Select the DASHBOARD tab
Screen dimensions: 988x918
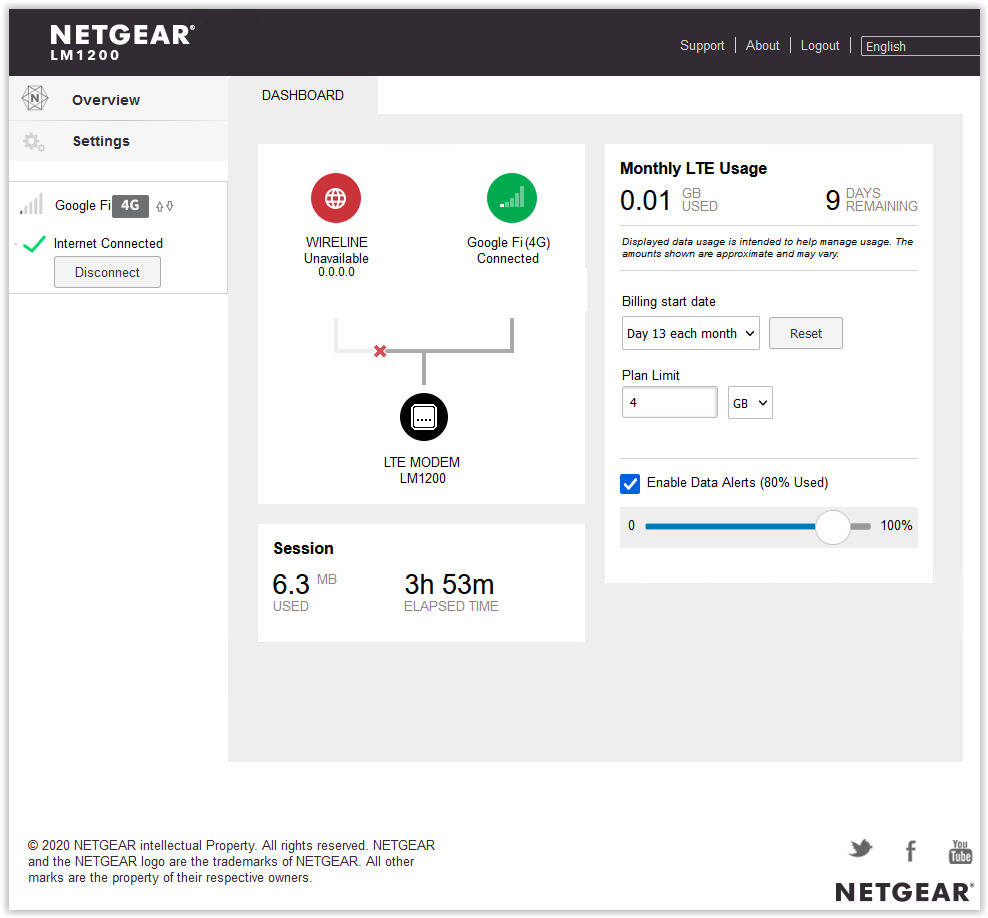tap(303, 96)
